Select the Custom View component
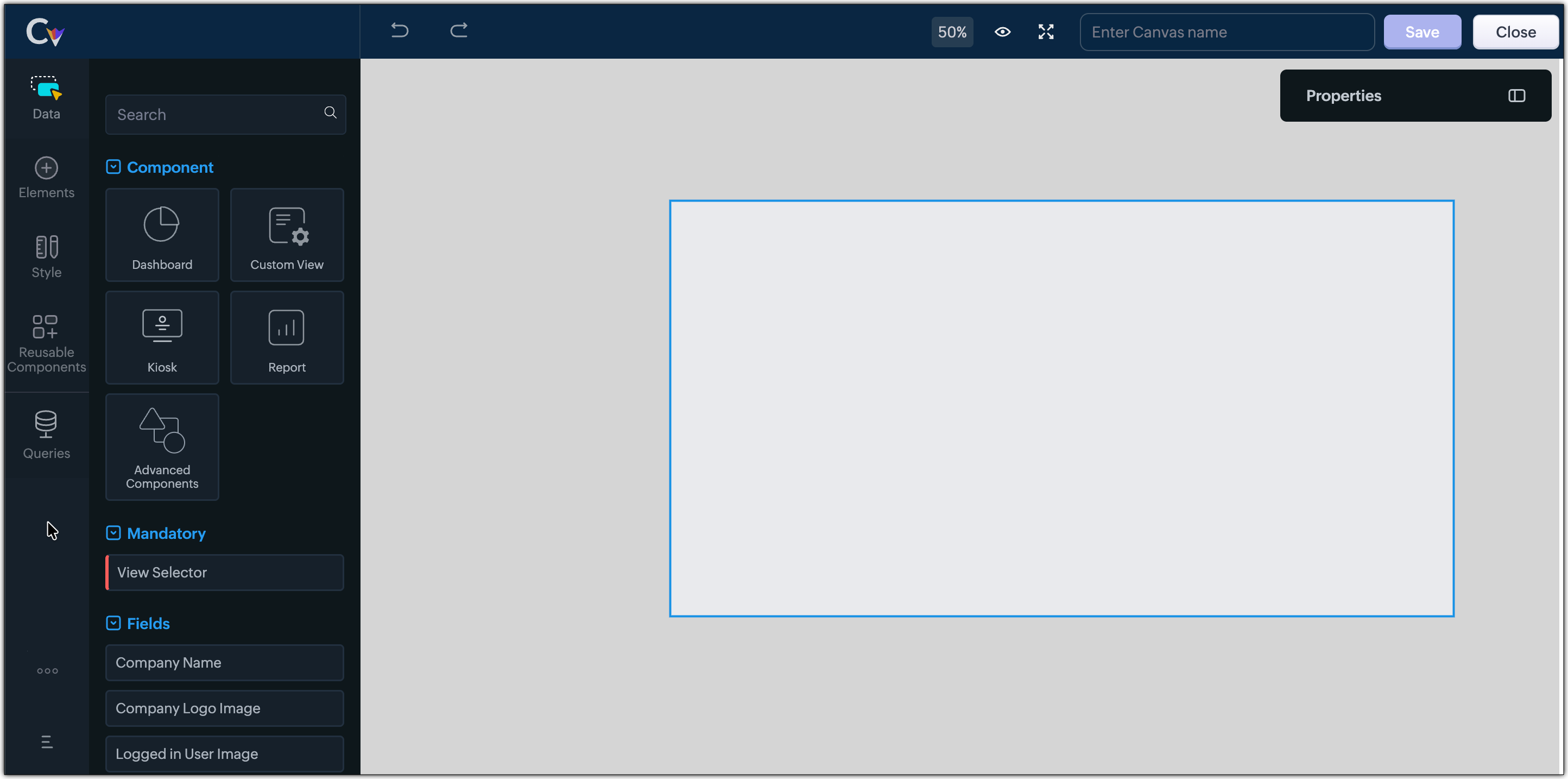Viewport: 1568px width, 779px height. (x=287, y=235)
